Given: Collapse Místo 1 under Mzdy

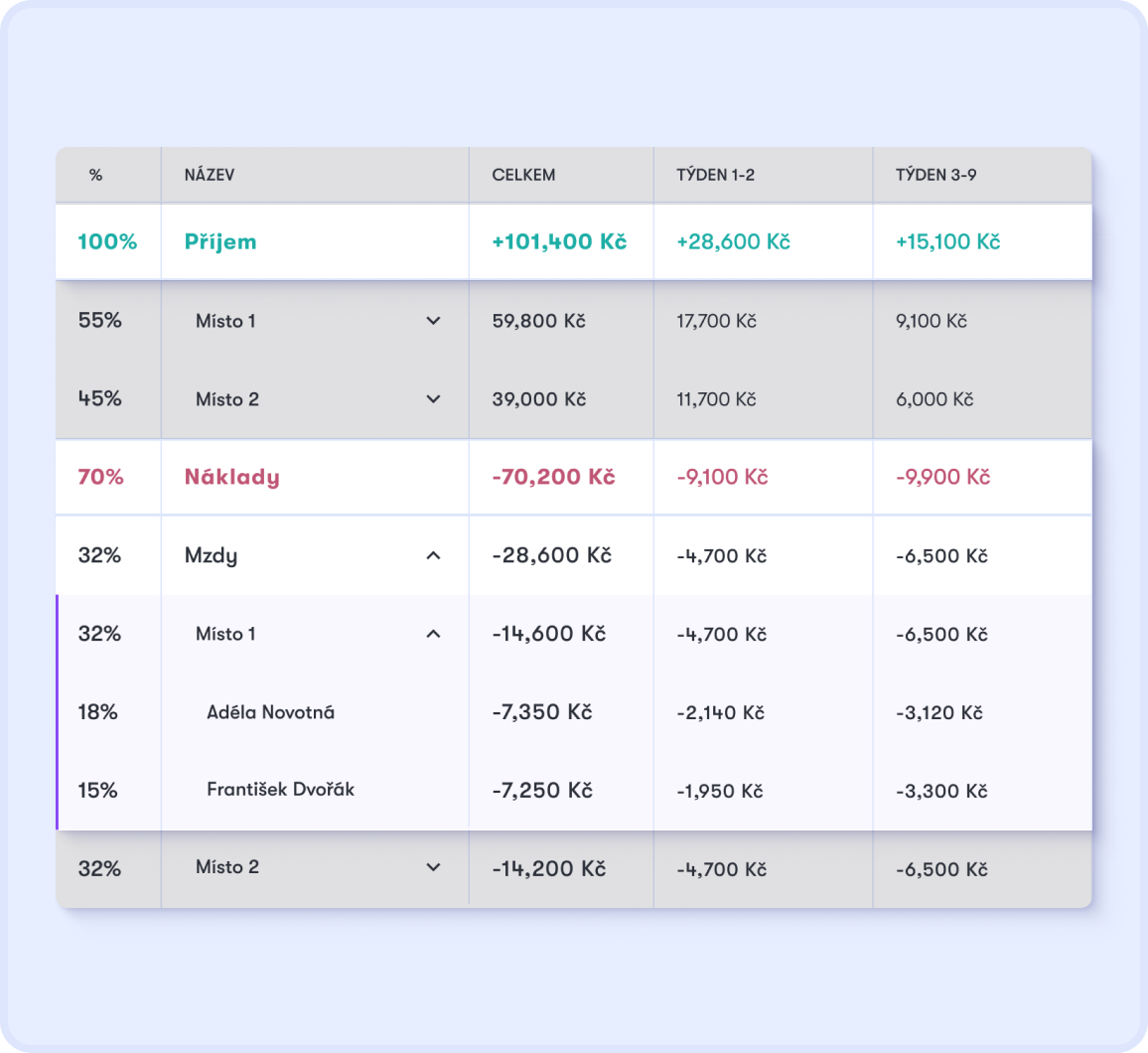Looking at the screenshot, I should 433,634.
